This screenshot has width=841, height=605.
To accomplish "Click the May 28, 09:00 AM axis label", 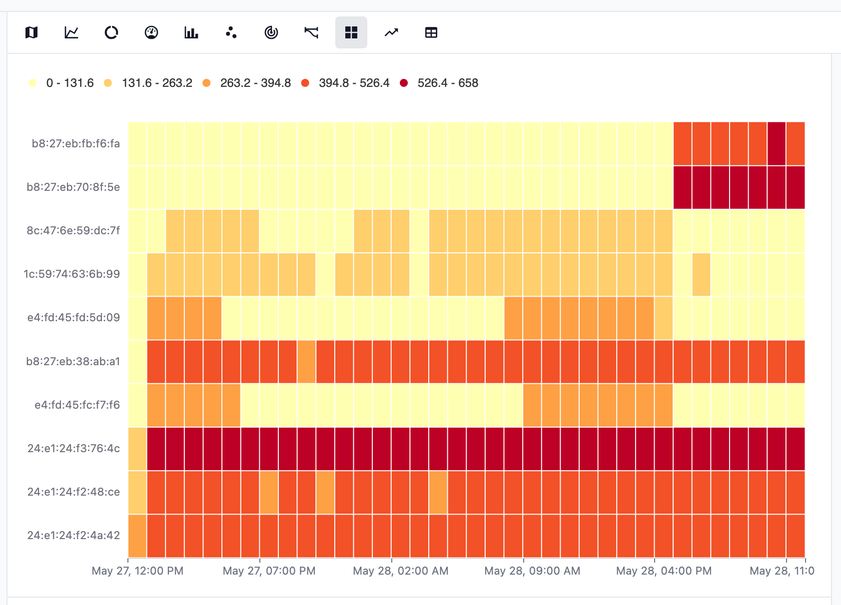I will click(531, 571).
